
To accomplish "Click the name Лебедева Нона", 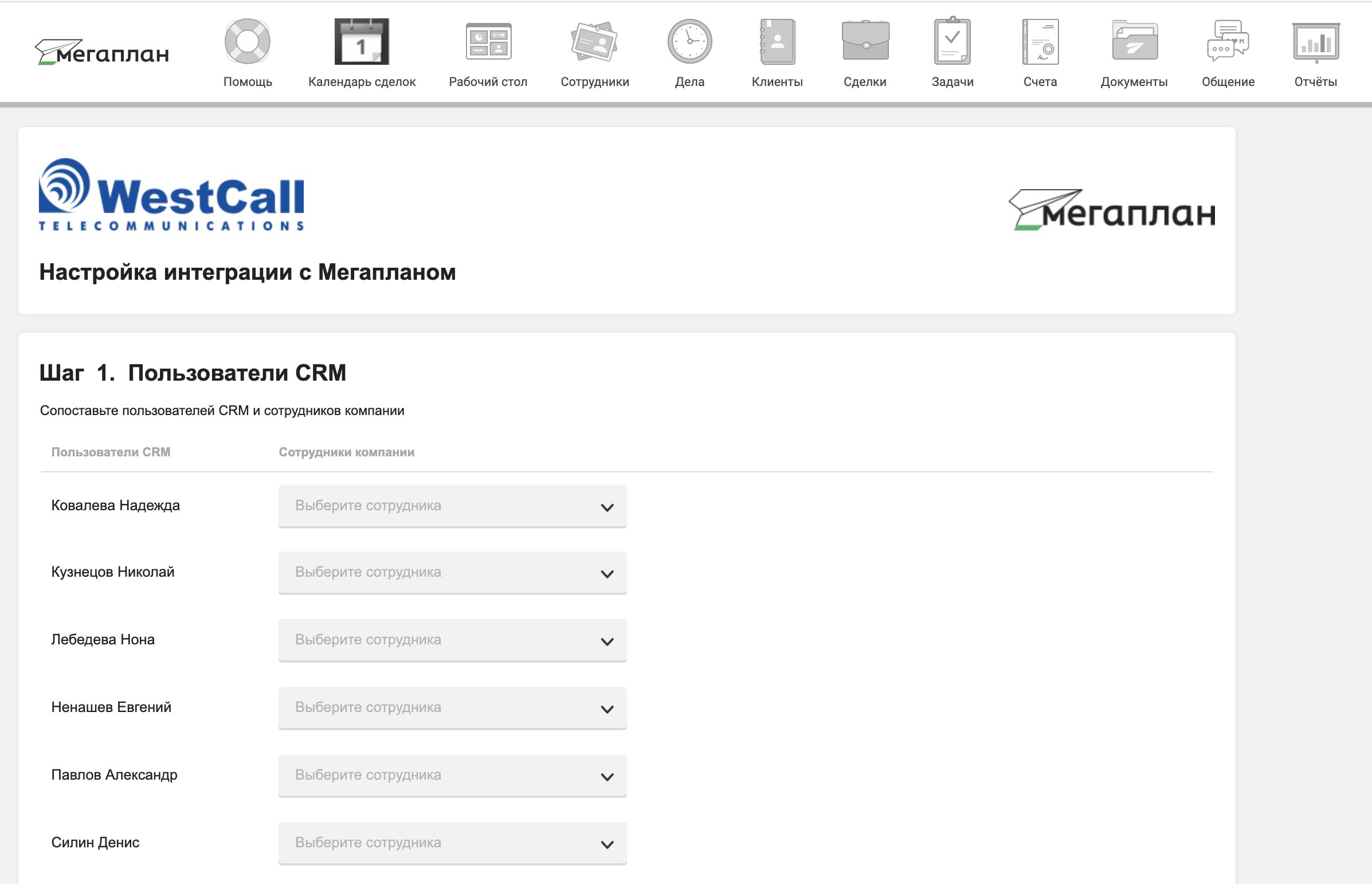I will tap(103, 639).
